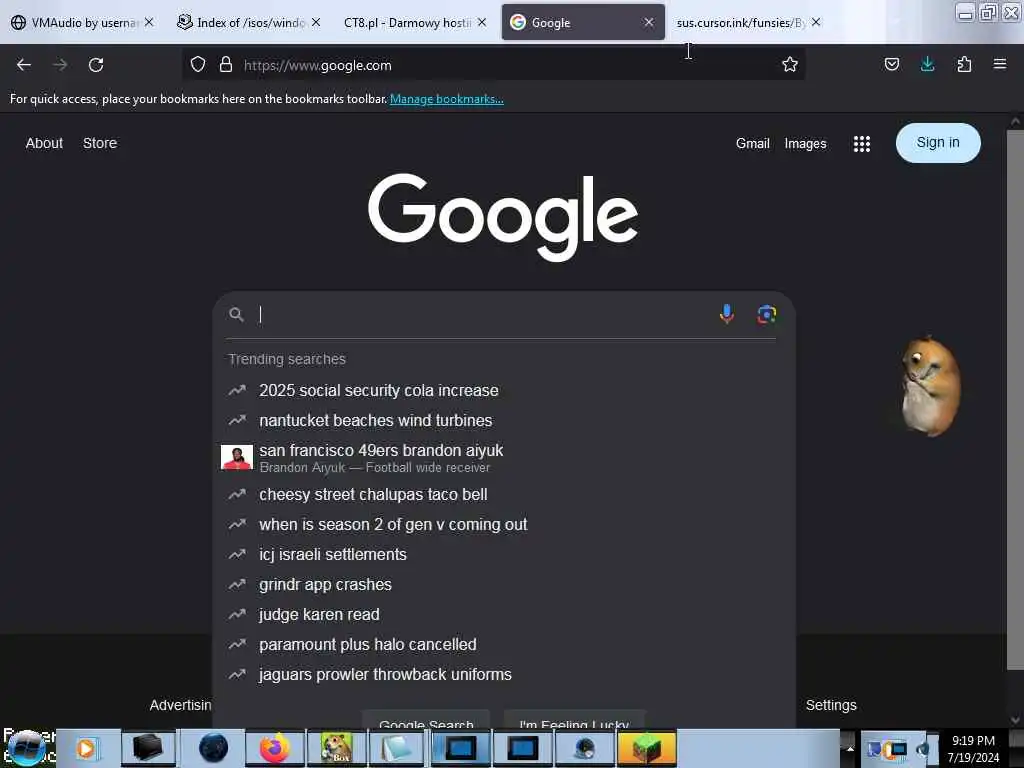1024x768 pixels.
Task: Click the magnifier icon in search box
Action: tap(236, 315)
